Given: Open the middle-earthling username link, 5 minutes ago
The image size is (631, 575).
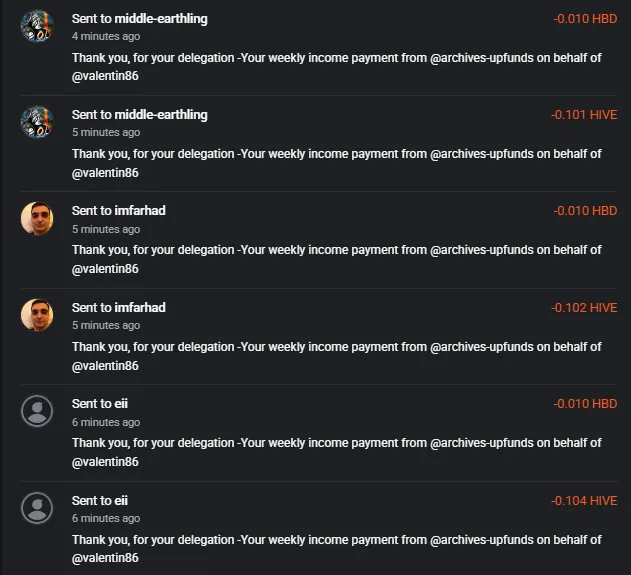Looking at the screenshot, I should (x=161, y=115).
